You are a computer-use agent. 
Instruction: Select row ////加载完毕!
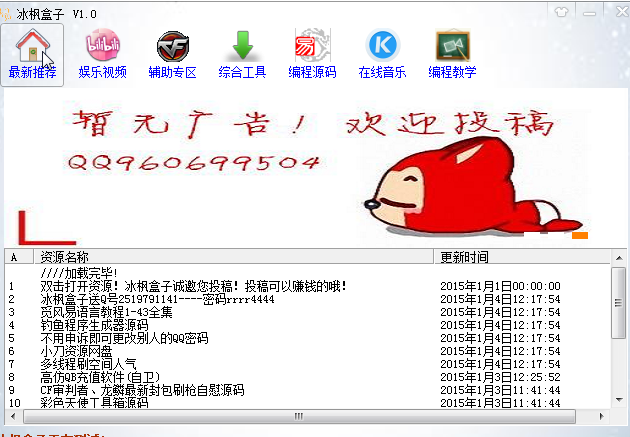pyautogui.click(x=308, y=274)
